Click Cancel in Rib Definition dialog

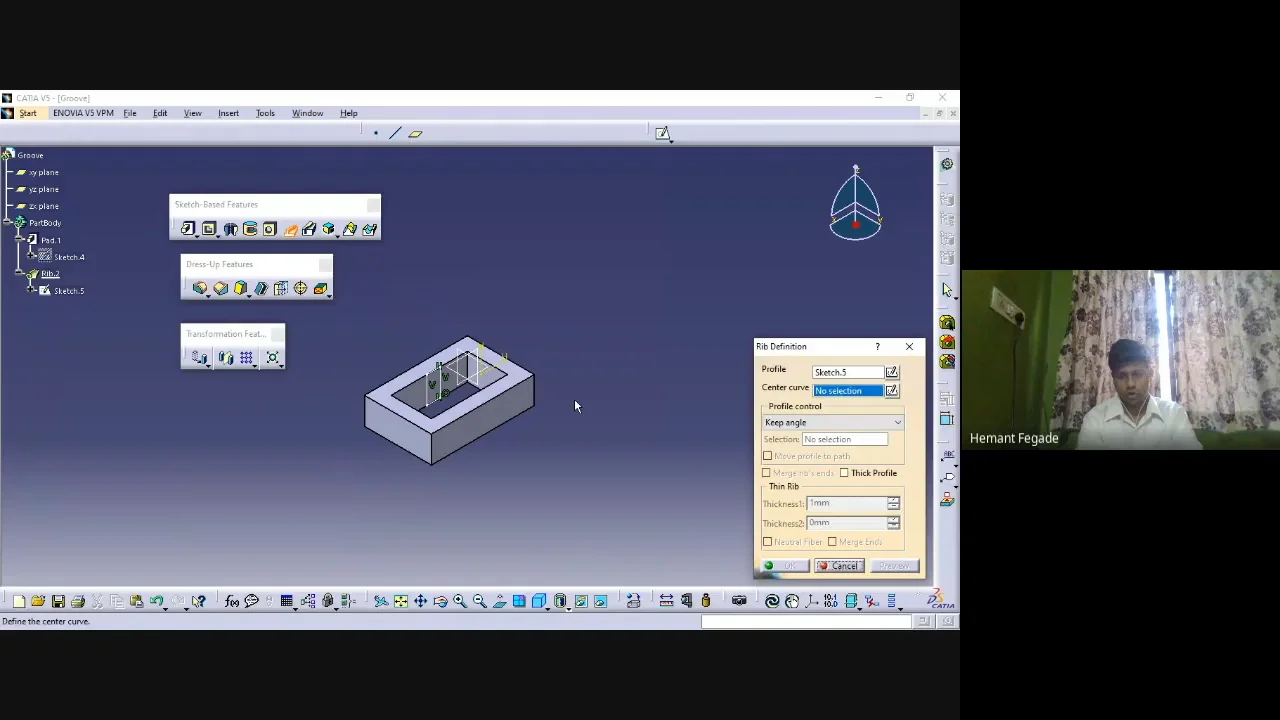tap(838, 566)
